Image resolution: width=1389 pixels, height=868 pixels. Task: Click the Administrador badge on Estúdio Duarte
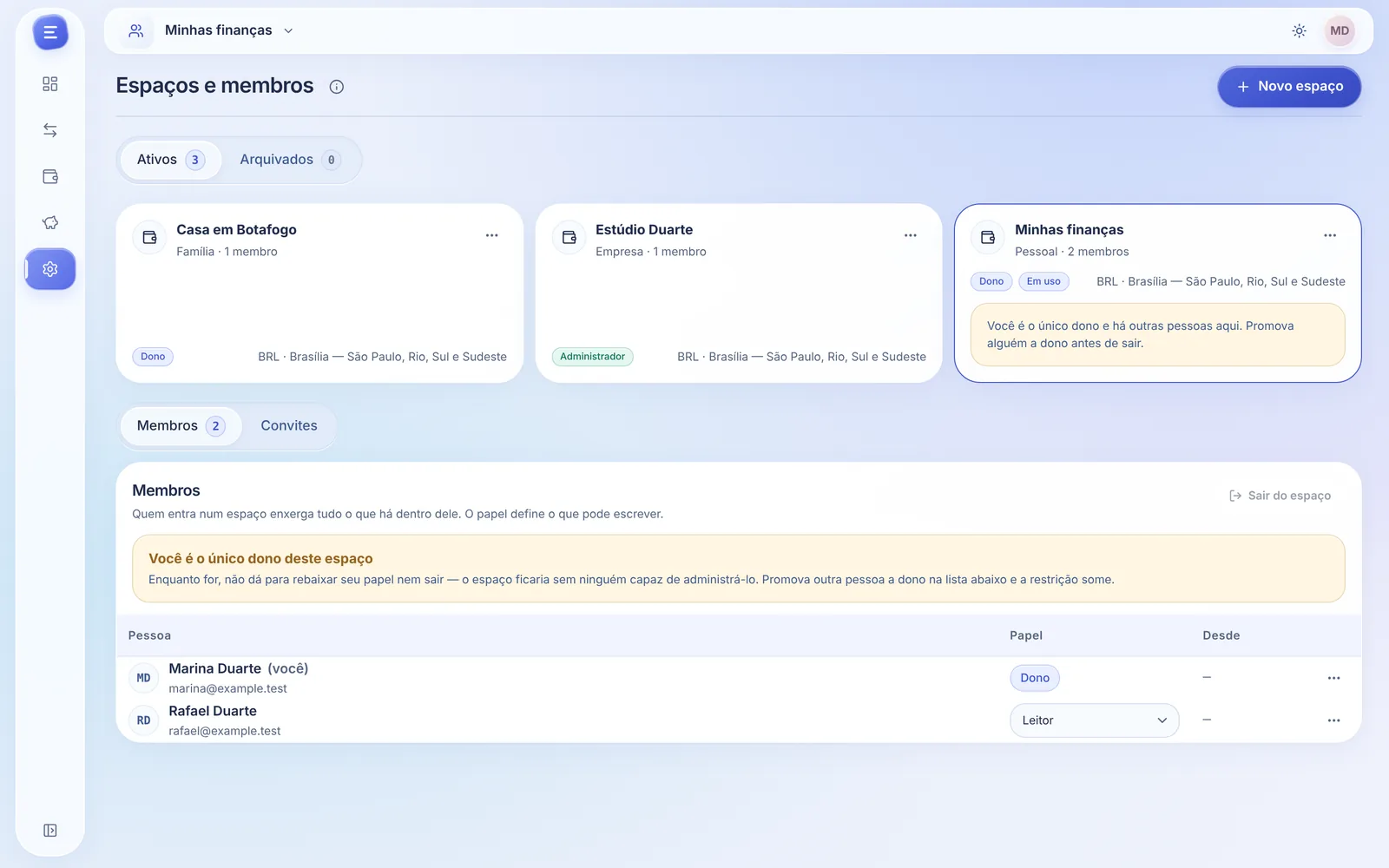(592, 357)
